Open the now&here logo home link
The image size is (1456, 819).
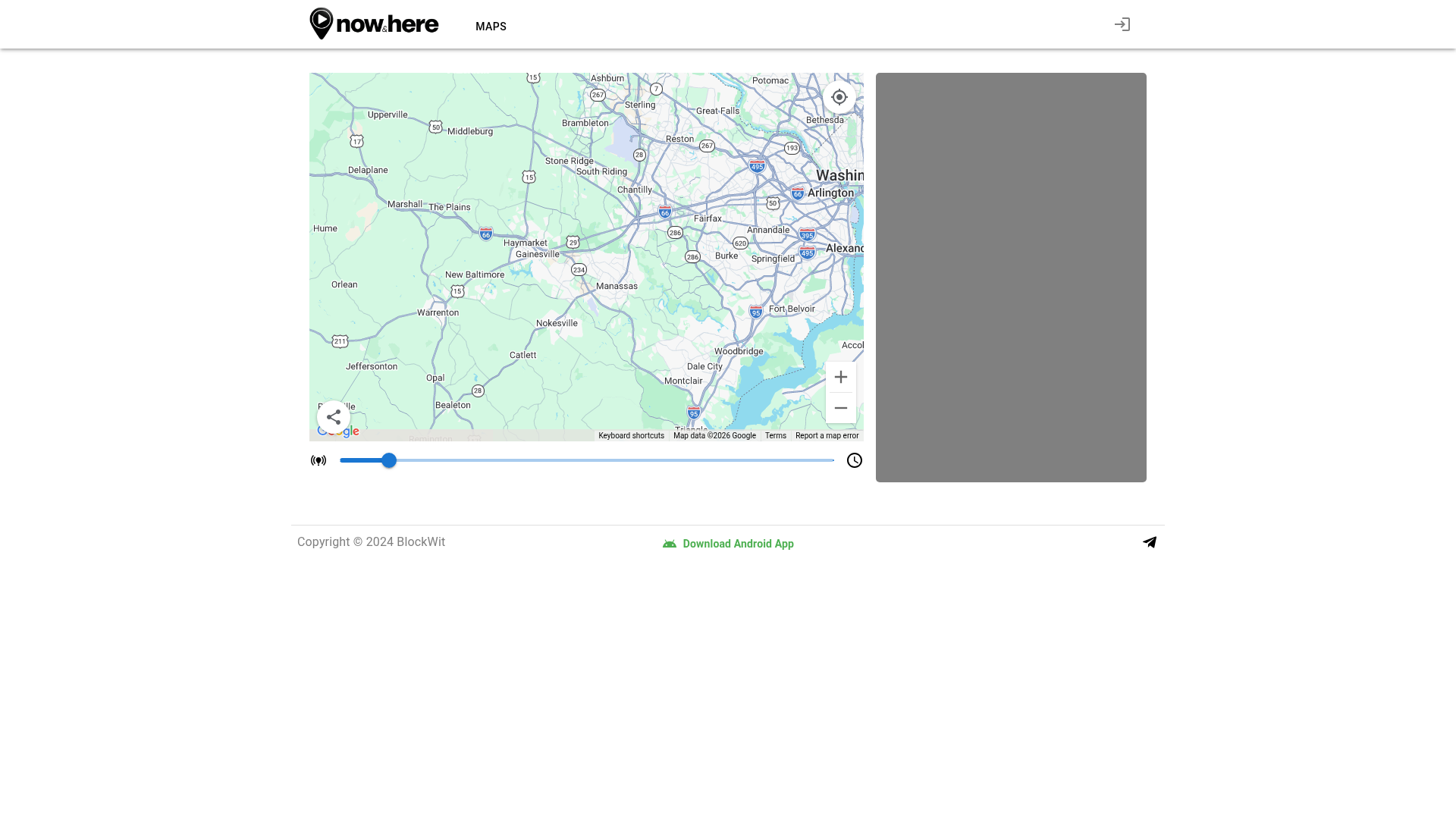[x=374, y=24]
